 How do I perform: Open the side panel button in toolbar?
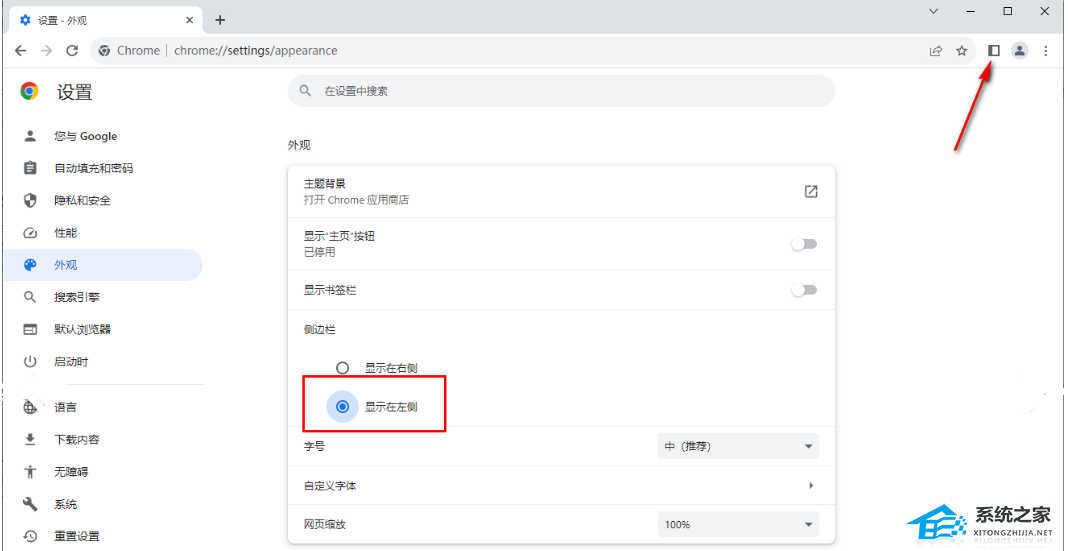coord(994,50)
